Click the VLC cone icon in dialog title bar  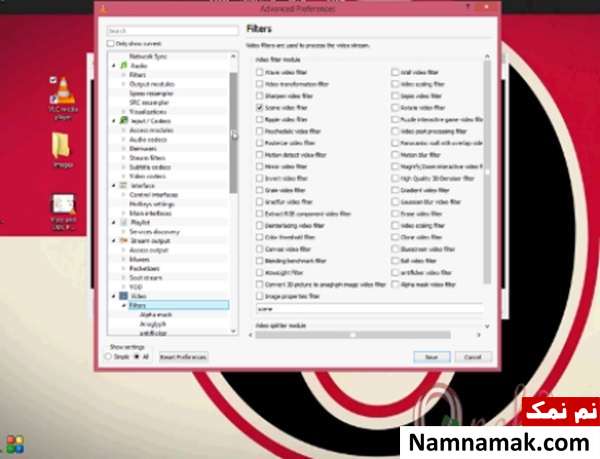point(103,9)
